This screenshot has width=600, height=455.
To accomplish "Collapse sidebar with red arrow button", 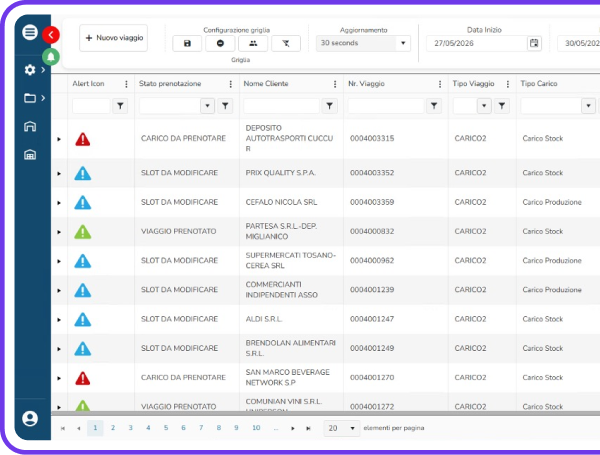I will point(51,35).
